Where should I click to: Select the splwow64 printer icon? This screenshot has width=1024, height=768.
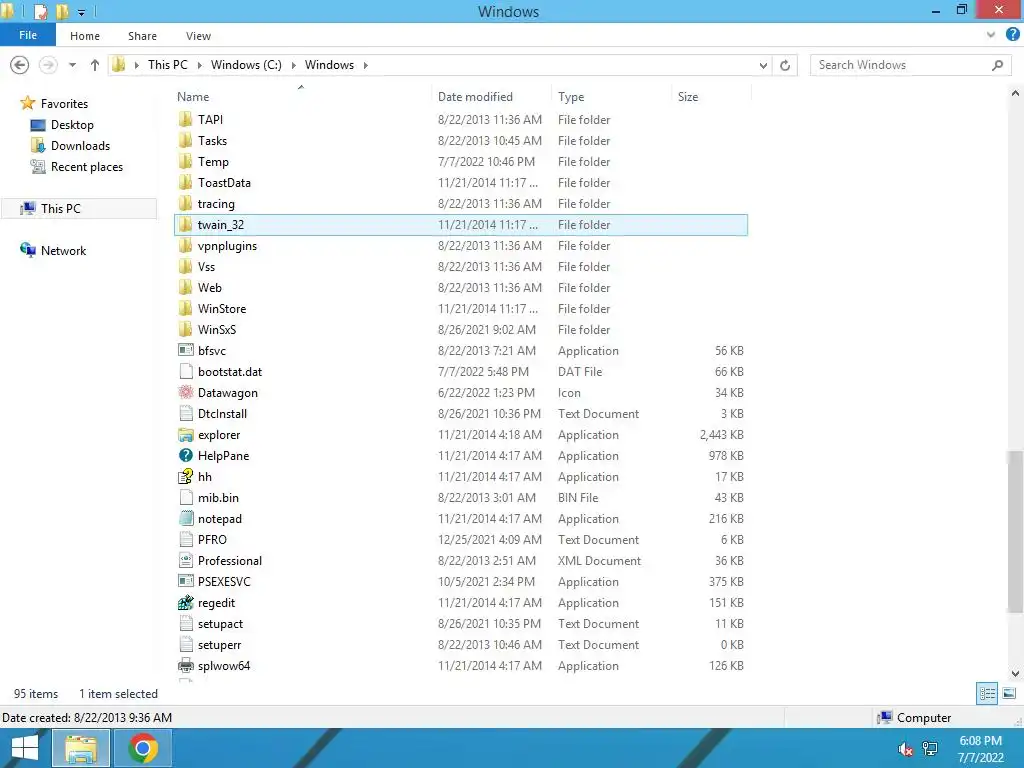186,665
